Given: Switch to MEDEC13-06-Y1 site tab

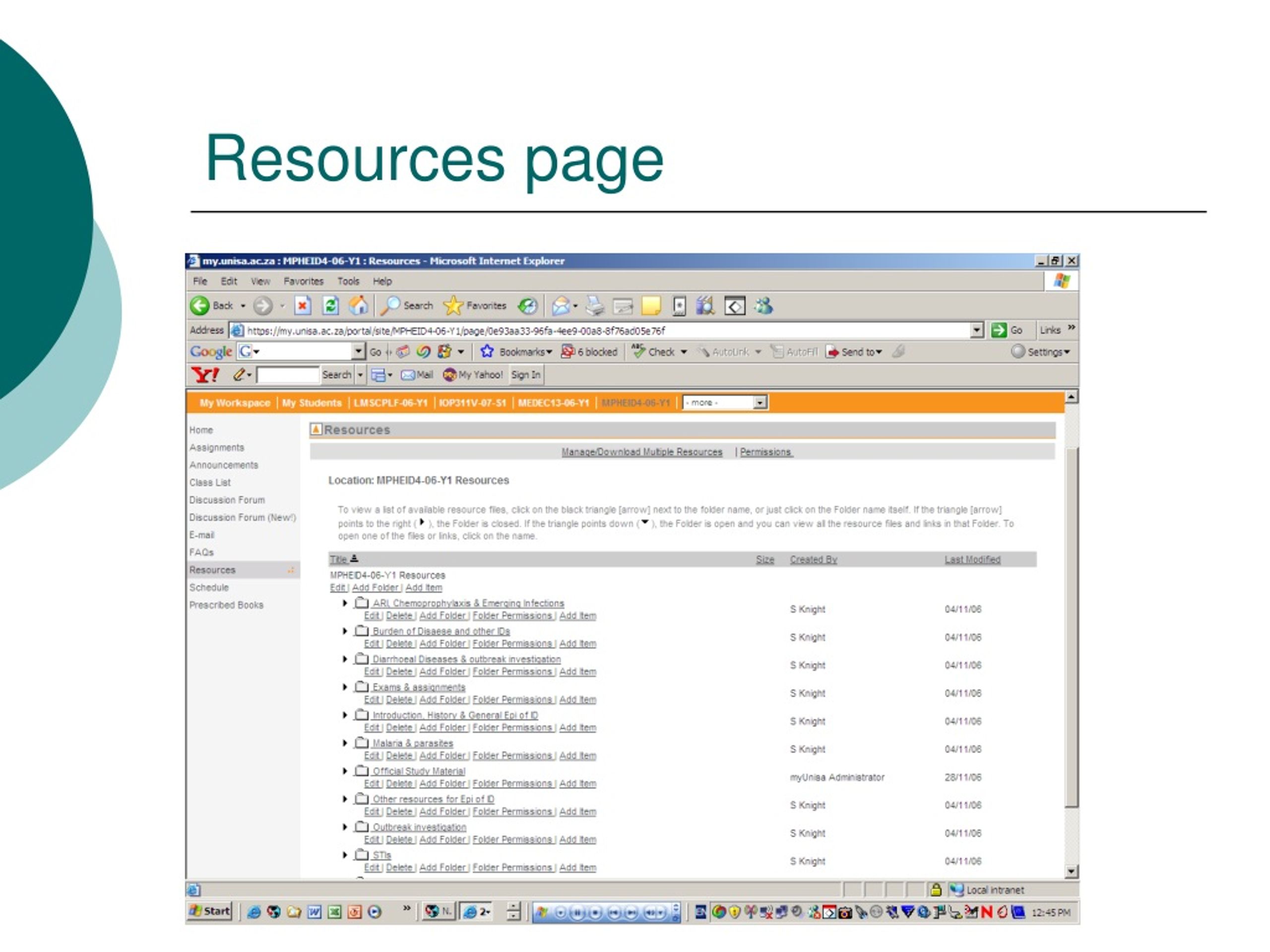Looking at the screenshot, I should point(554,403).
